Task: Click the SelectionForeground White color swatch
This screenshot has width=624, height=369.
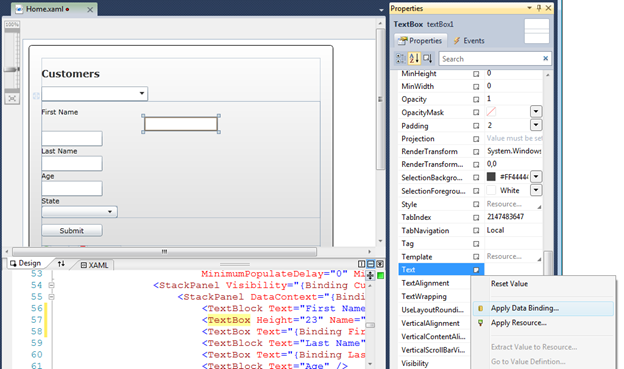Action: pos(491,190)
